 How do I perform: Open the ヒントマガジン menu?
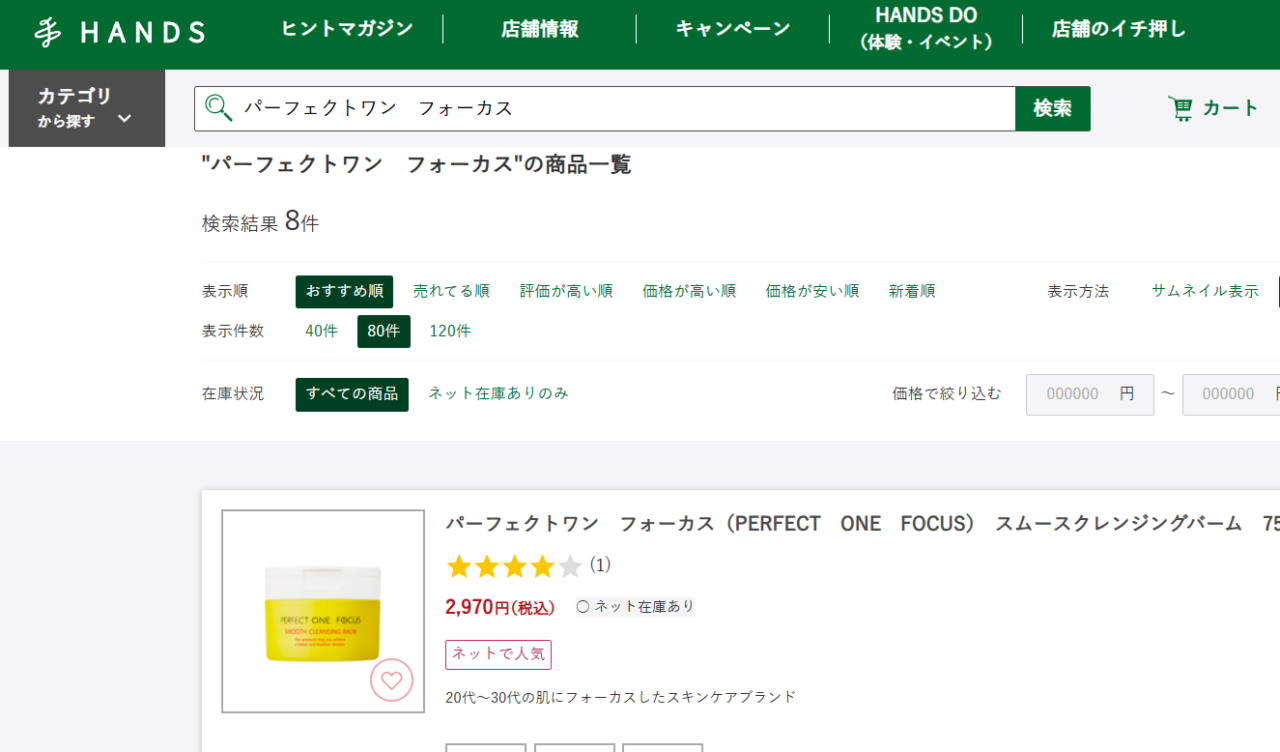[347, 29]
